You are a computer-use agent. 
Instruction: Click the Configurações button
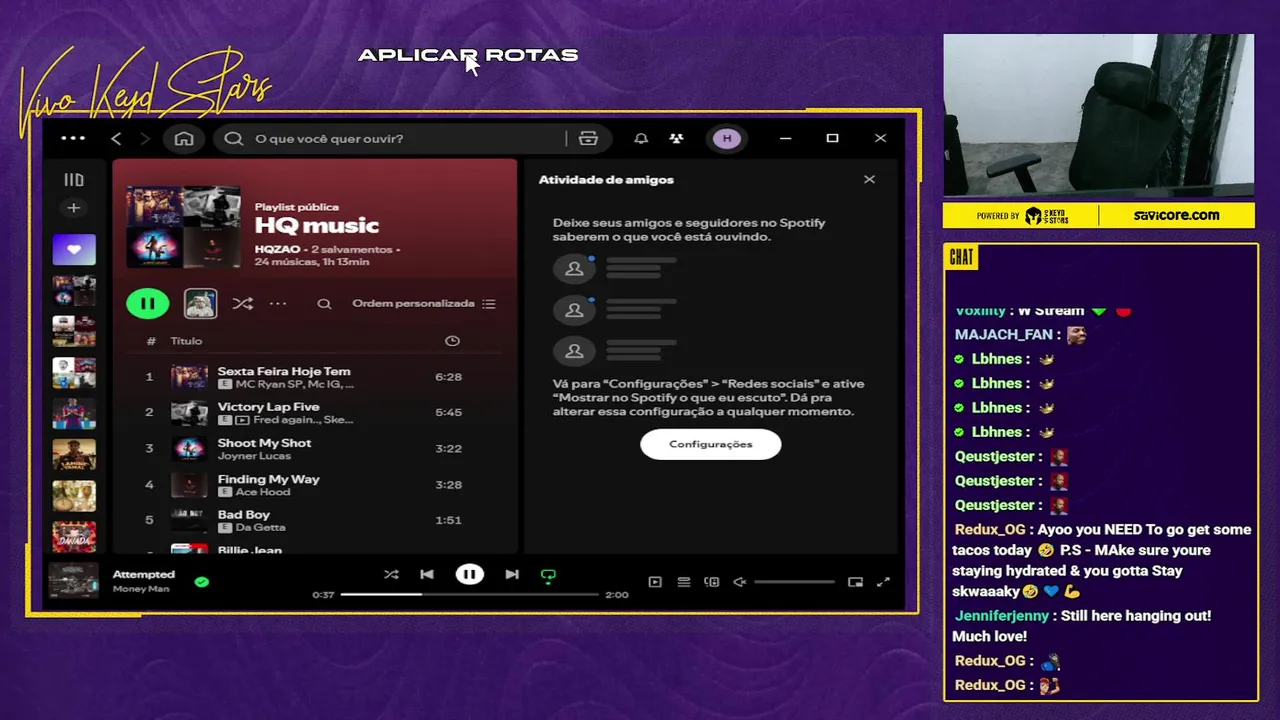click(710, 444)
